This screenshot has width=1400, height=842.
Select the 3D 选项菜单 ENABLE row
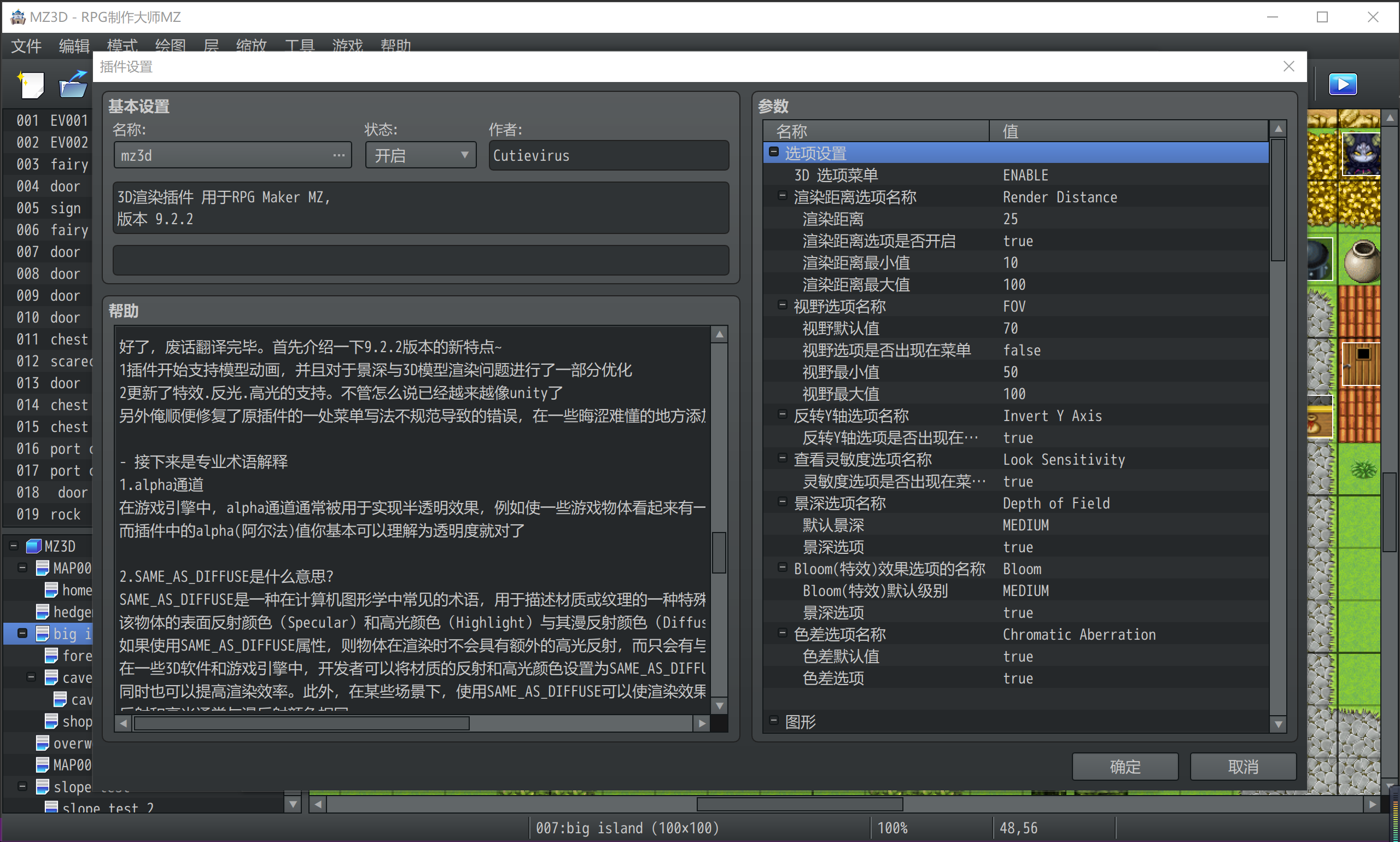pos(1016,175)
